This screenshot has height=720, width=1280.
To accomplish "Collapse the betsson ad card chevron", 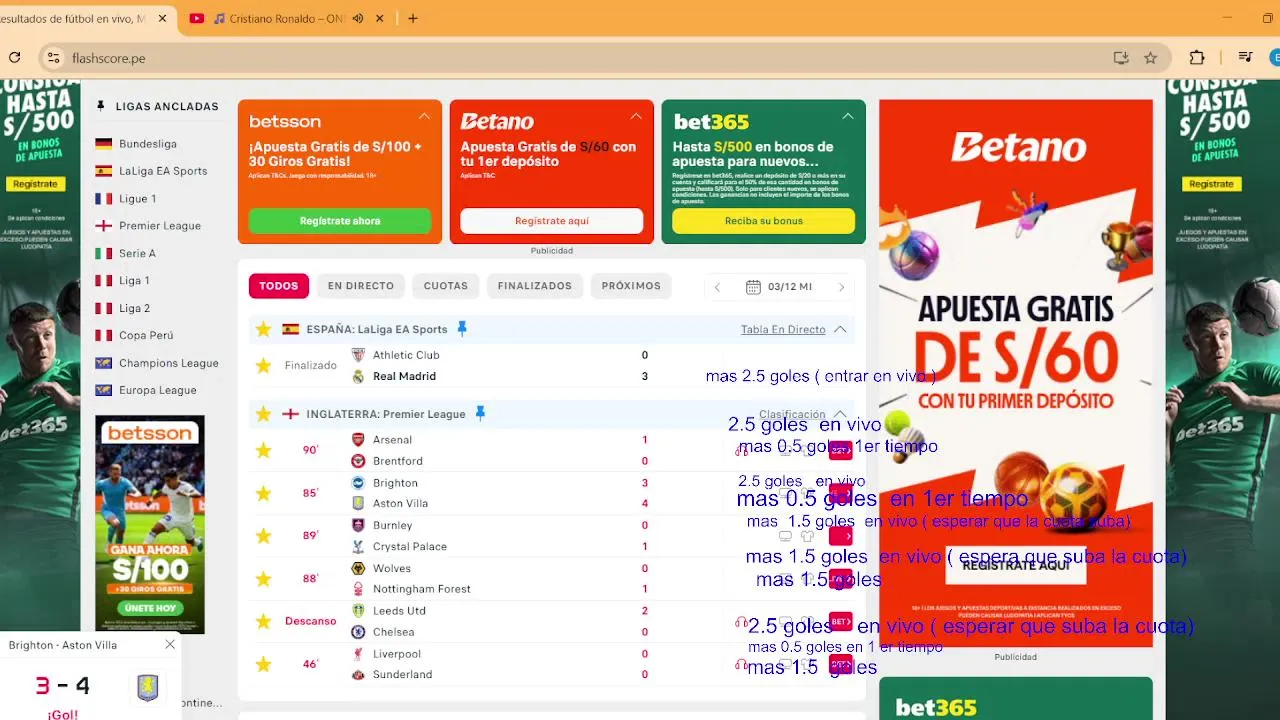I will pos(424,116).
